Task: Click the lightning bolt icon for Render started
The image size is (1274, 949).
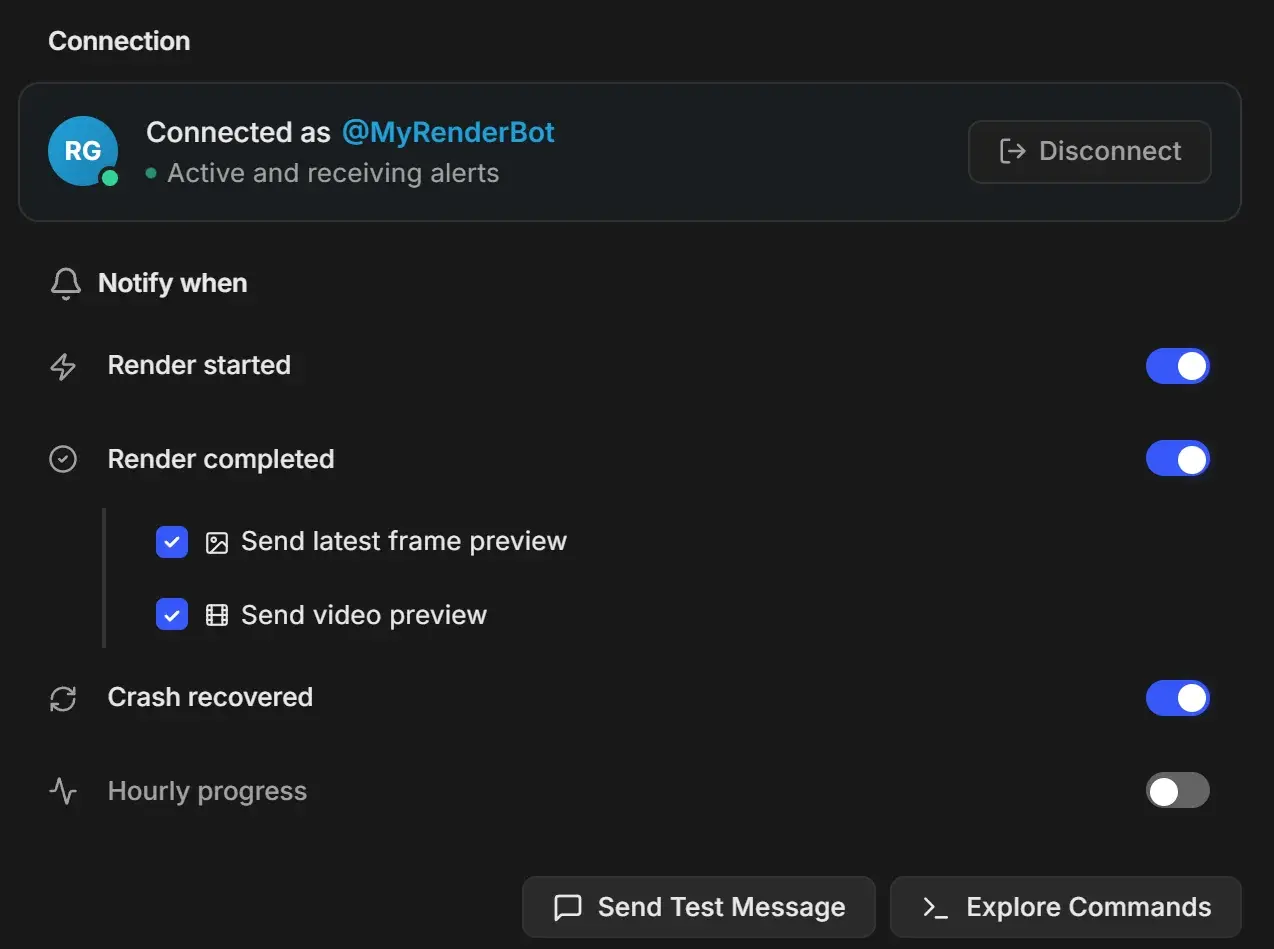Action: pyautogui.click(x=63, y=367)
